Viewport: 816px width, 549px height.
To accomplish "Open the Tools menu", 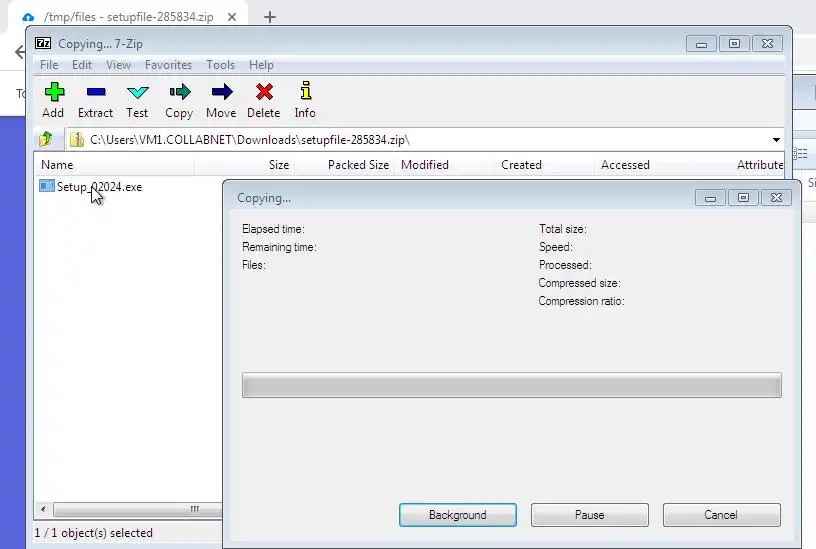I will 221,65.
